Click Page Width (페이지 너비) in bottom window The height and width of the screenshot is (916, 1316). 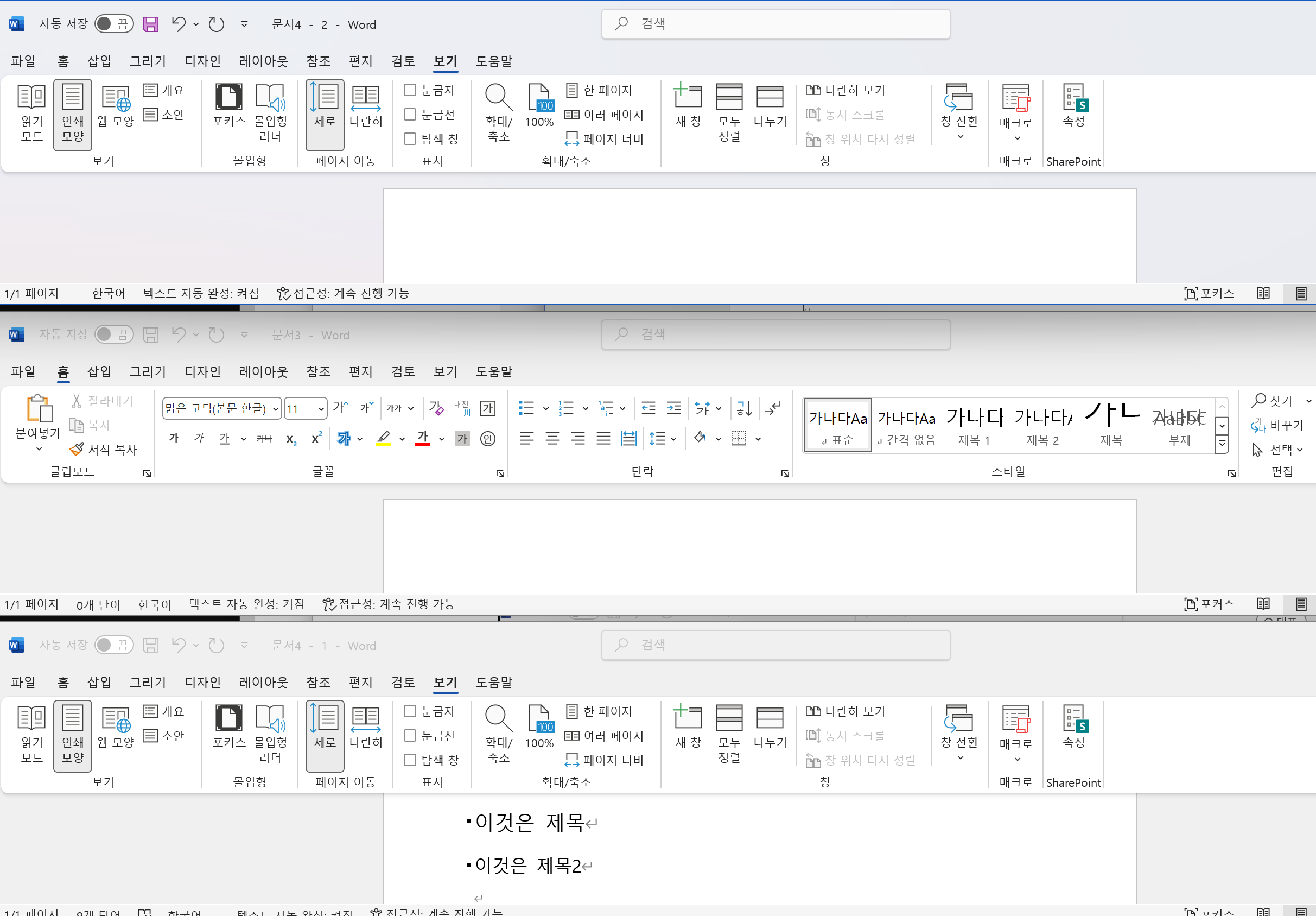pos(605,760)
